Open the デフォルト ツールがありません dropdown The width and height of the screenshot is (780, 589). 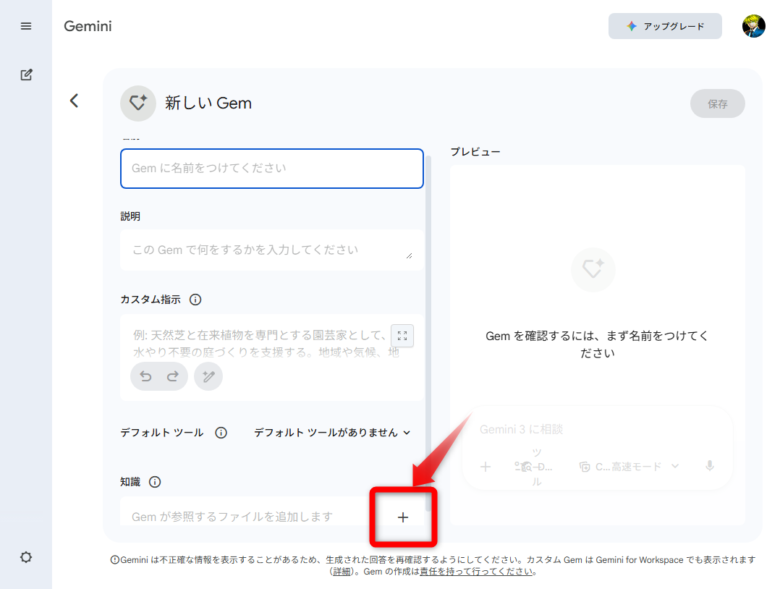[332, 433]
